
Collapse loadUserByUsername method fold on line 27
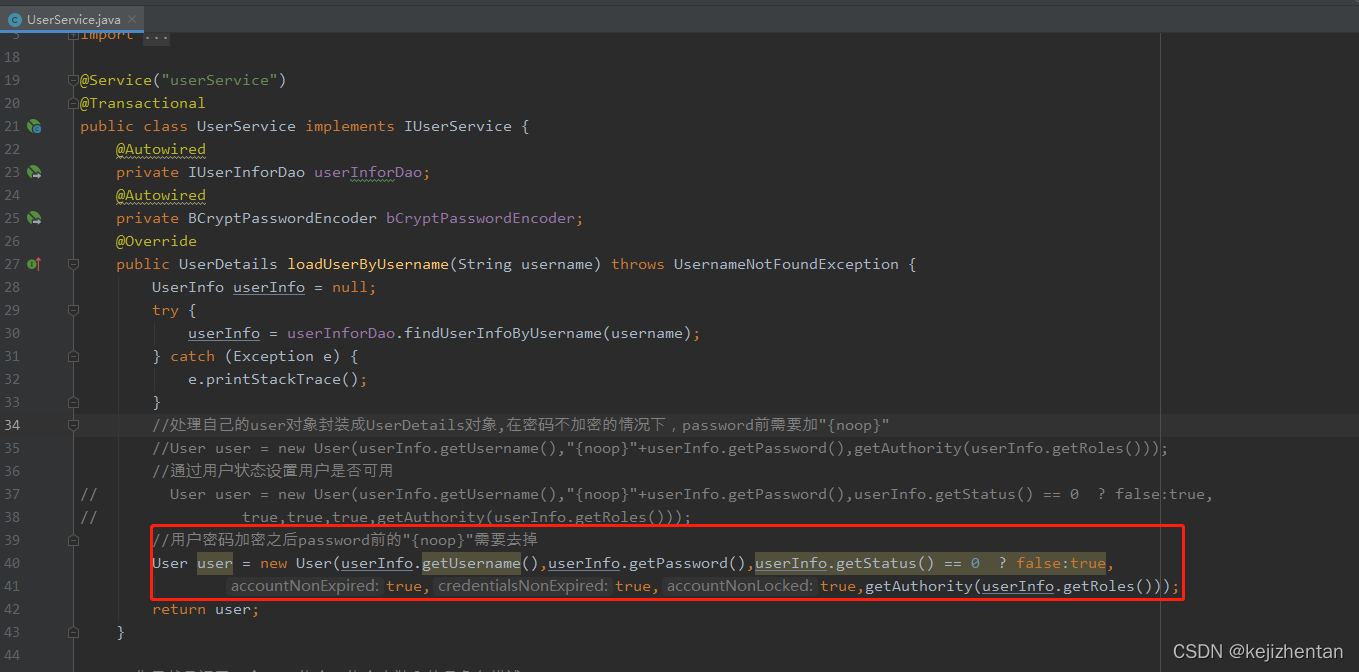73,264
